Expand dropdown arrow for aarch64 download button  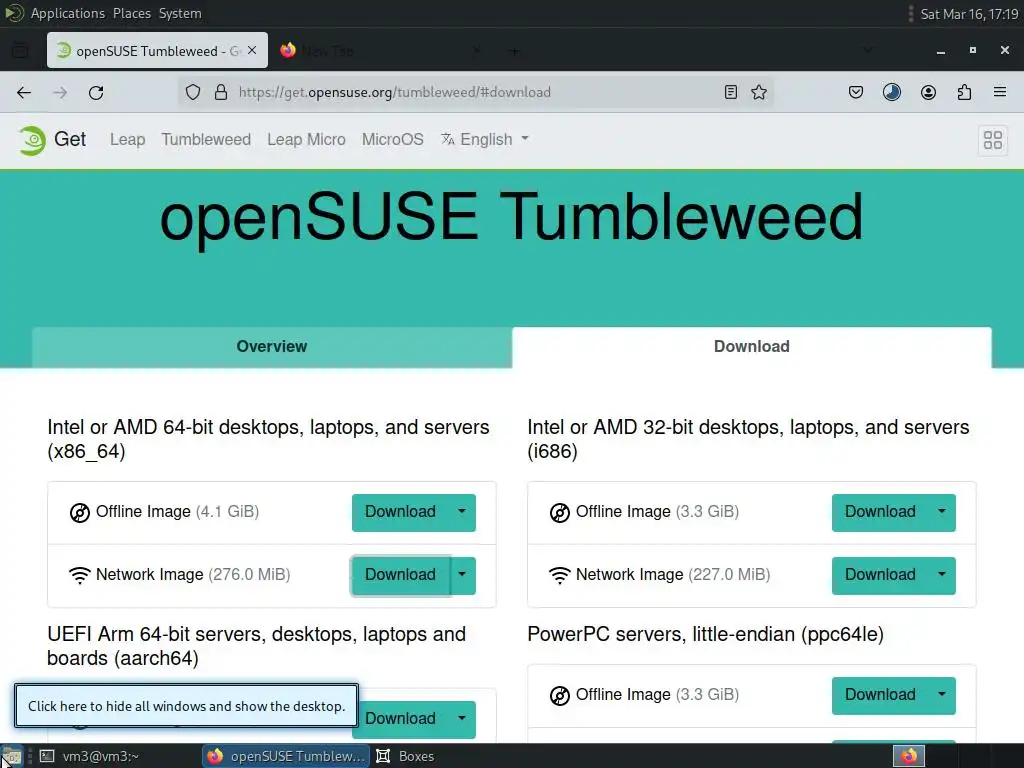pos(462,718)
